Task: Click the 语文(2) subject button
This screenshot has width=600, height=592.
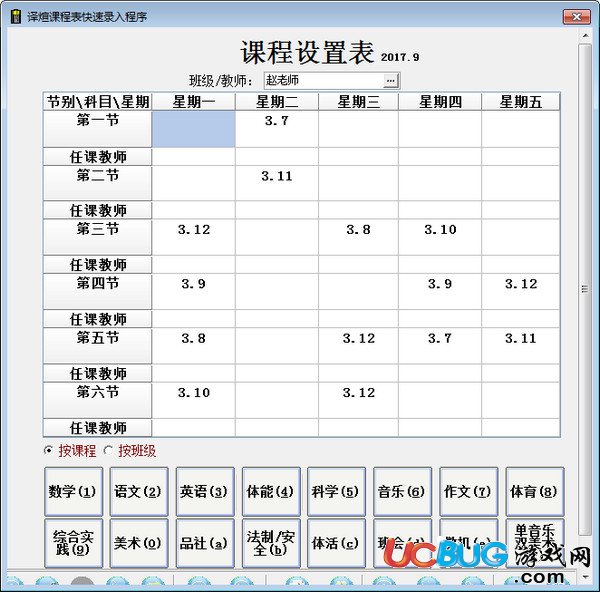Action: [x=139, y=491]
